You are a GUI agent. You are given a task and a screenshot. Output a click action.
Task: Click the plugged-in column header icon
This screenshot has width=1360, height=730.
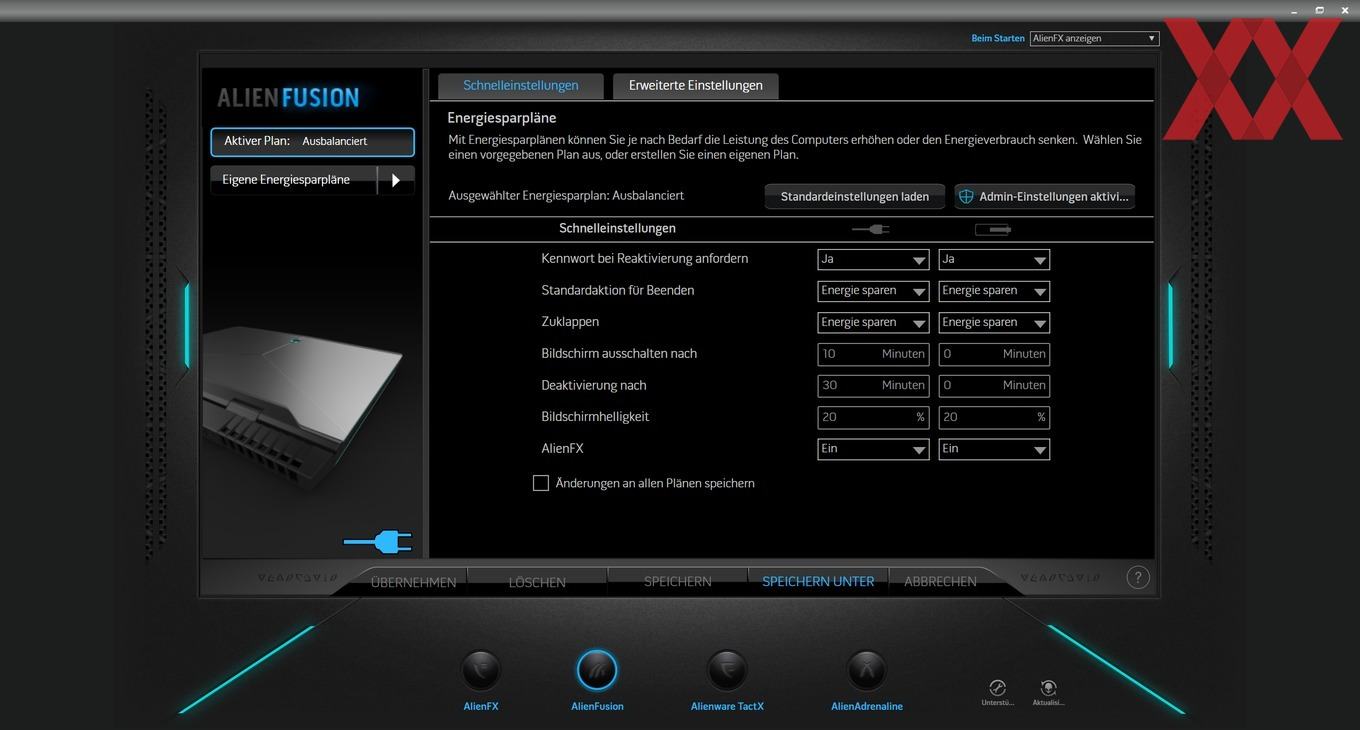click(870, 229)
